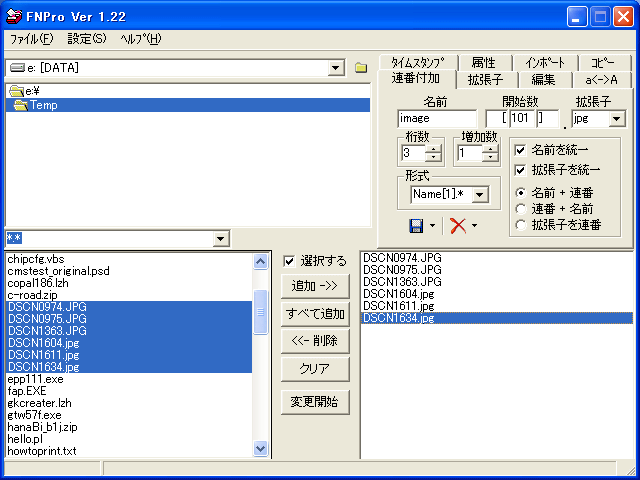The image size is (640, 480).
Task: Open dropdown arrow next to save icon
Action: point(432,227)
